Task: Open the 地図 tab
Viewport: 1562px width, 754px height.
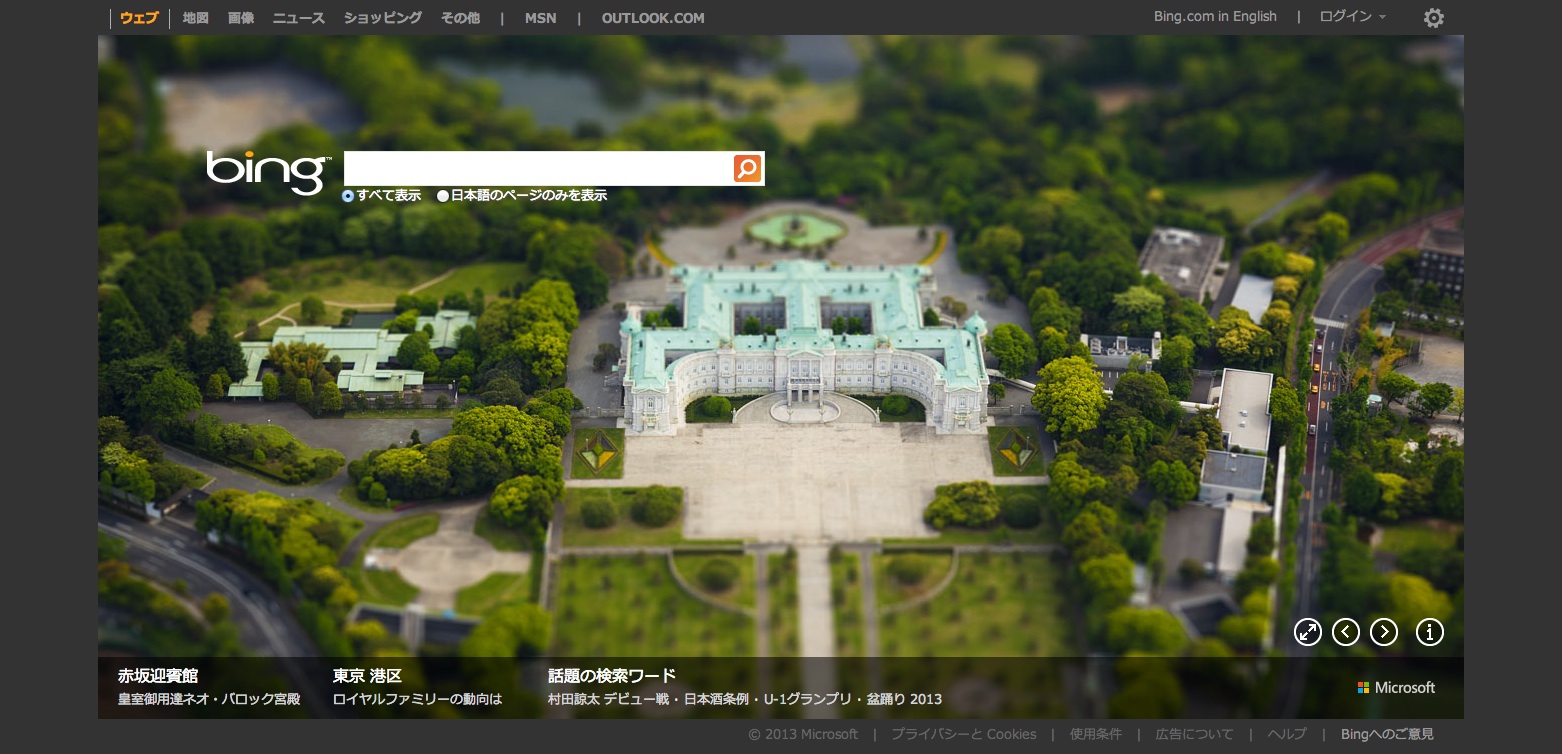Action: click(195, 18)
